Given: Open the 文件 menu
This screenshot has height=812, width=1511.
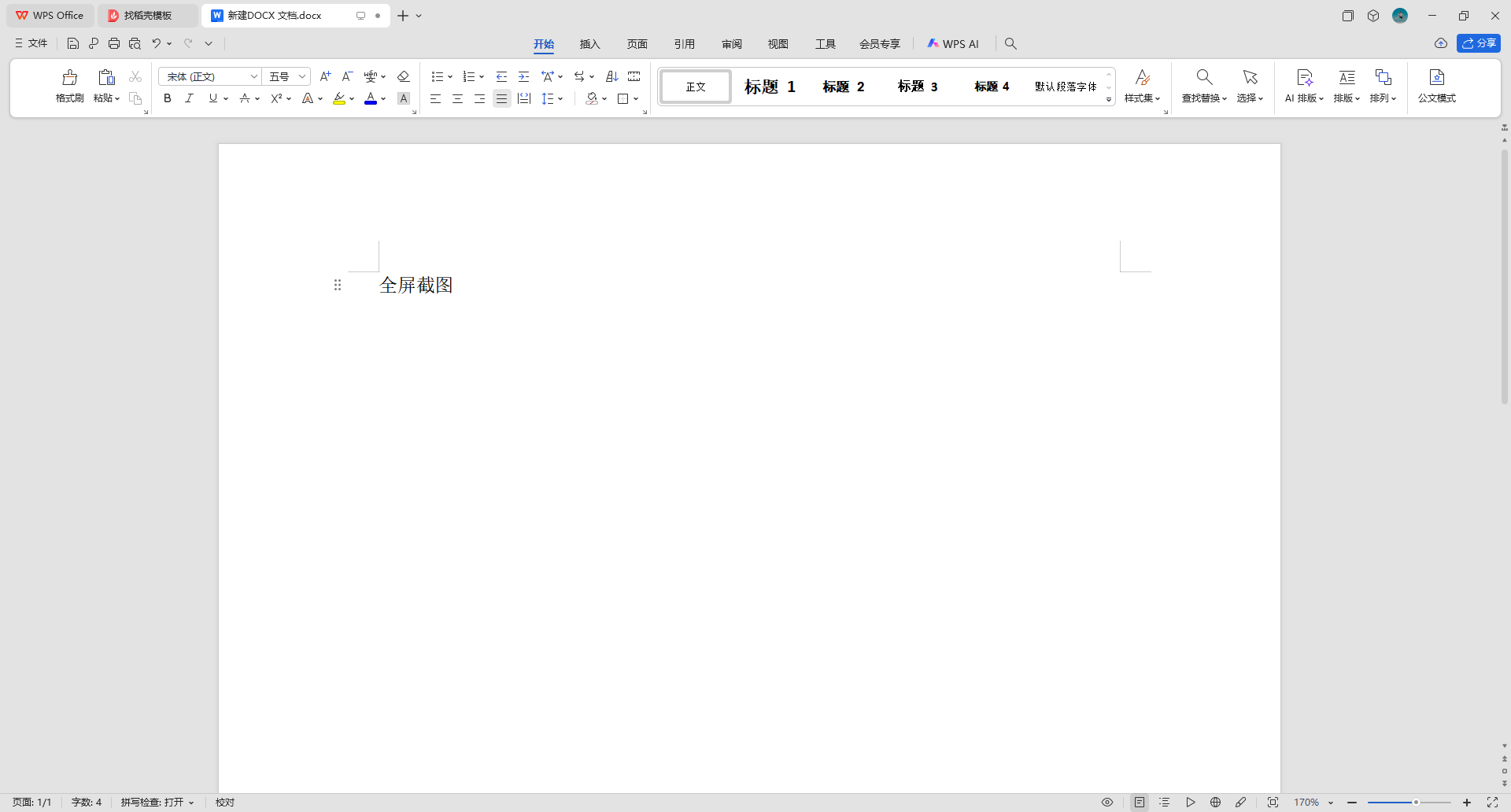Looking at the screenshot, I should point(31,43).
